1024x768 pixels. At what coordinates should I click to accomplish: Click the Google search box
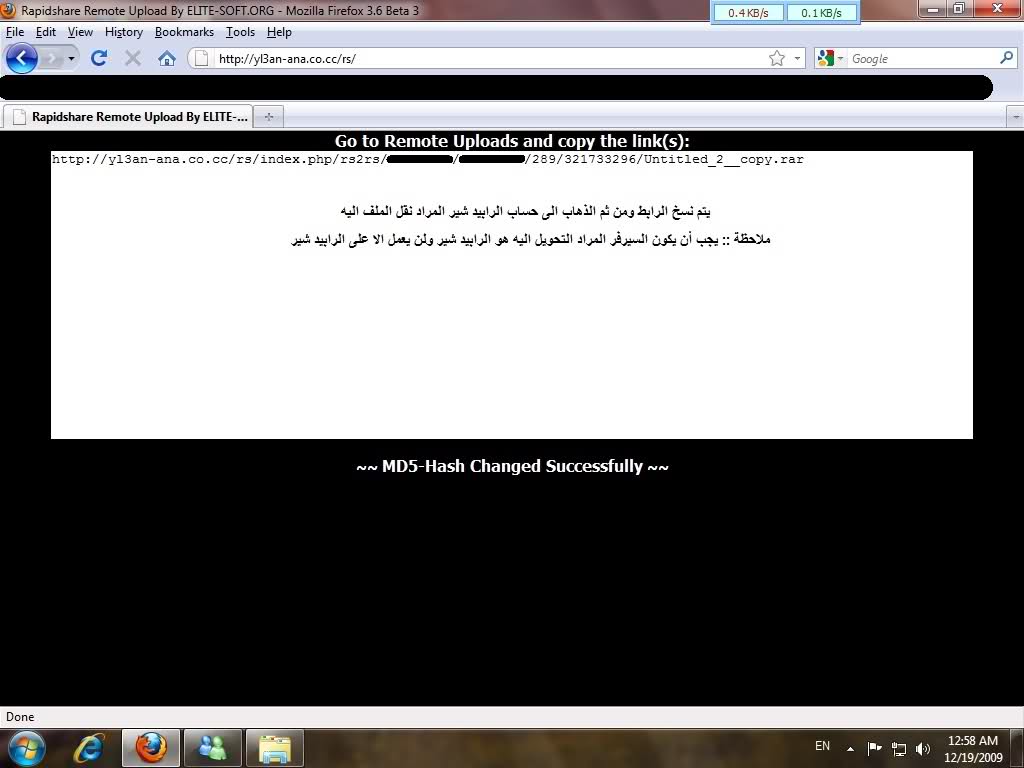[922, 59]
